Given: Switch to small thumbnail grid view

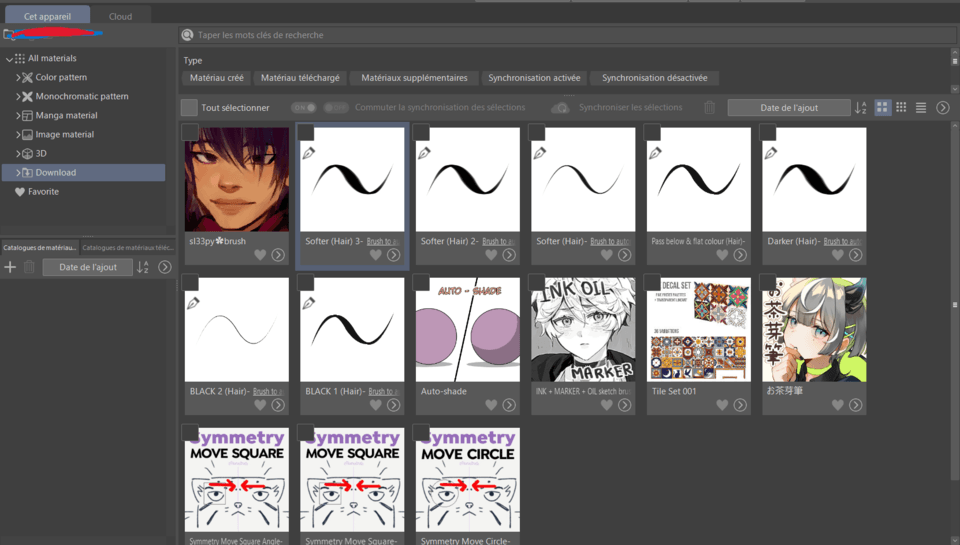Looking at the screenshot, I should point(901,107).
